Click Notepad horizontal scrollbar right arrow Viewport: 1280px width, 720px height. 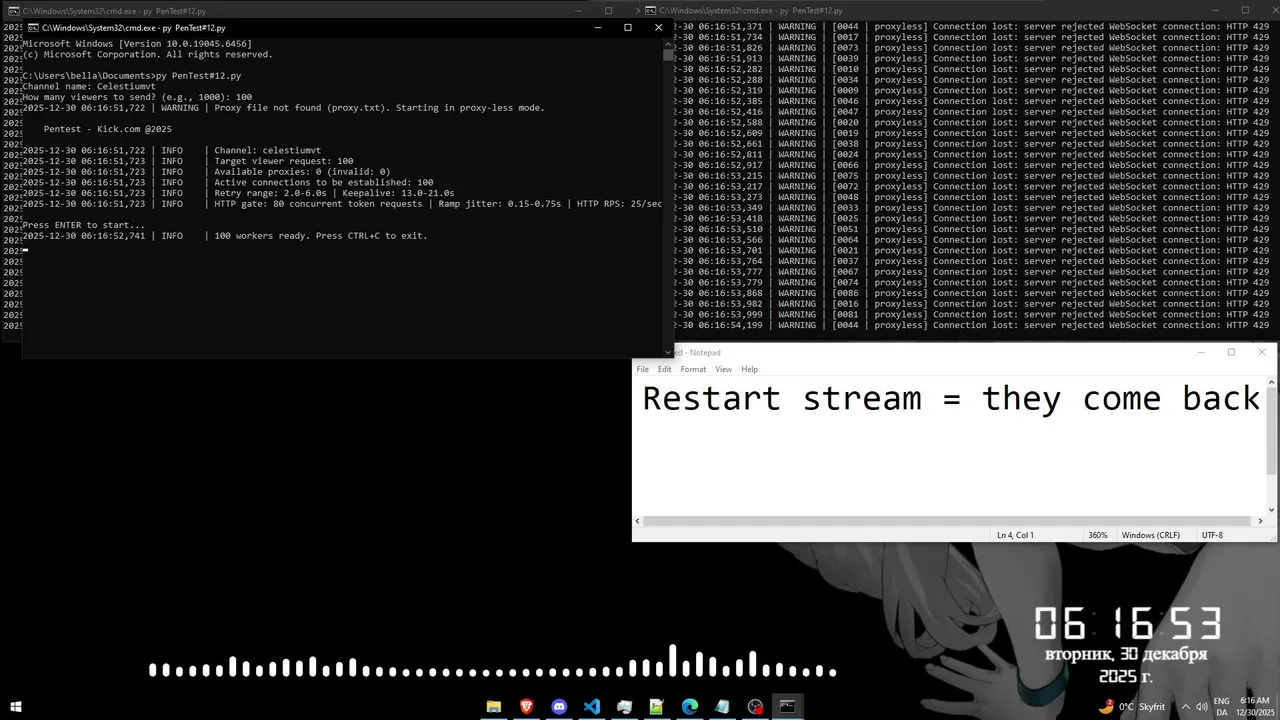pos(1260,521)
